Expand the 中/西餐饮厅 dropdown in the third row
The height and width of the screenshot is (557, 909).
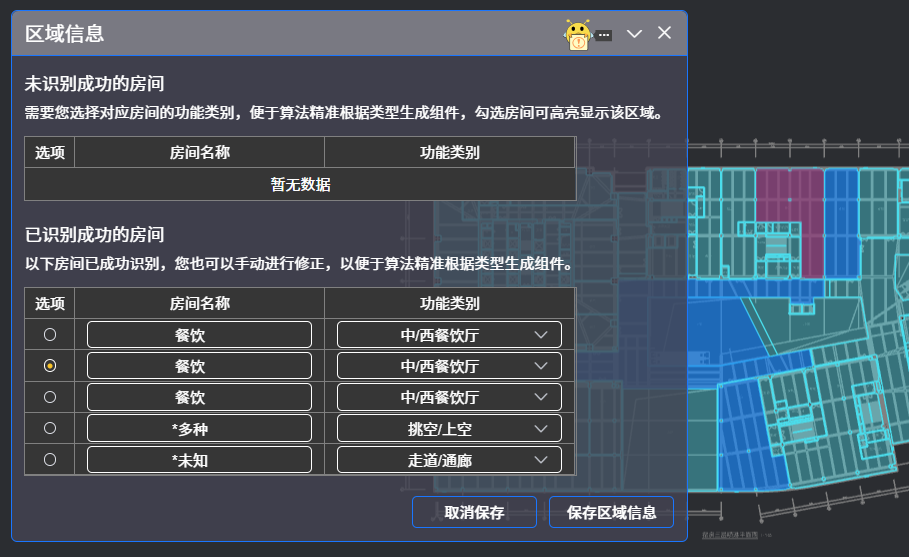(x=449, y=397)
